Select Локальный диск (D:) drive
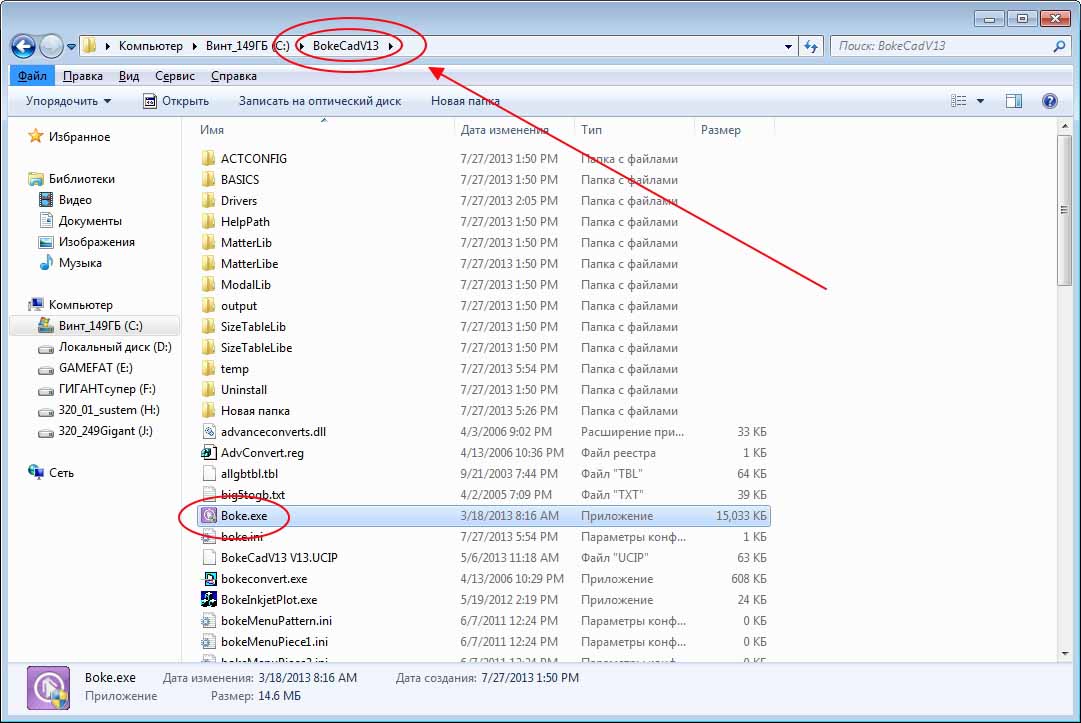1081x723 pixels. pyautogui.click(x=114, y=347)
